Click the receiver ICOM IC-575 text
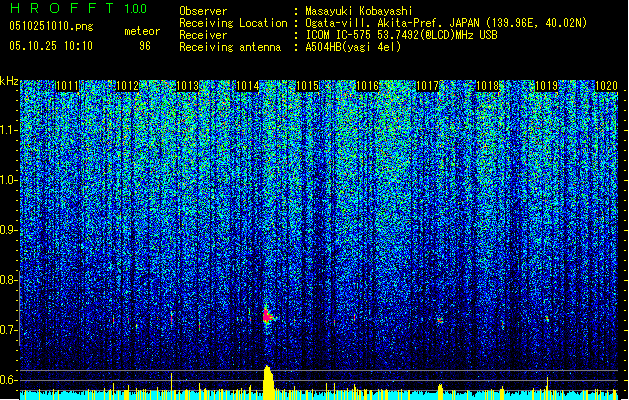This screenshot has height=400, width=629. pyautogui.click(x=401, y=35)
